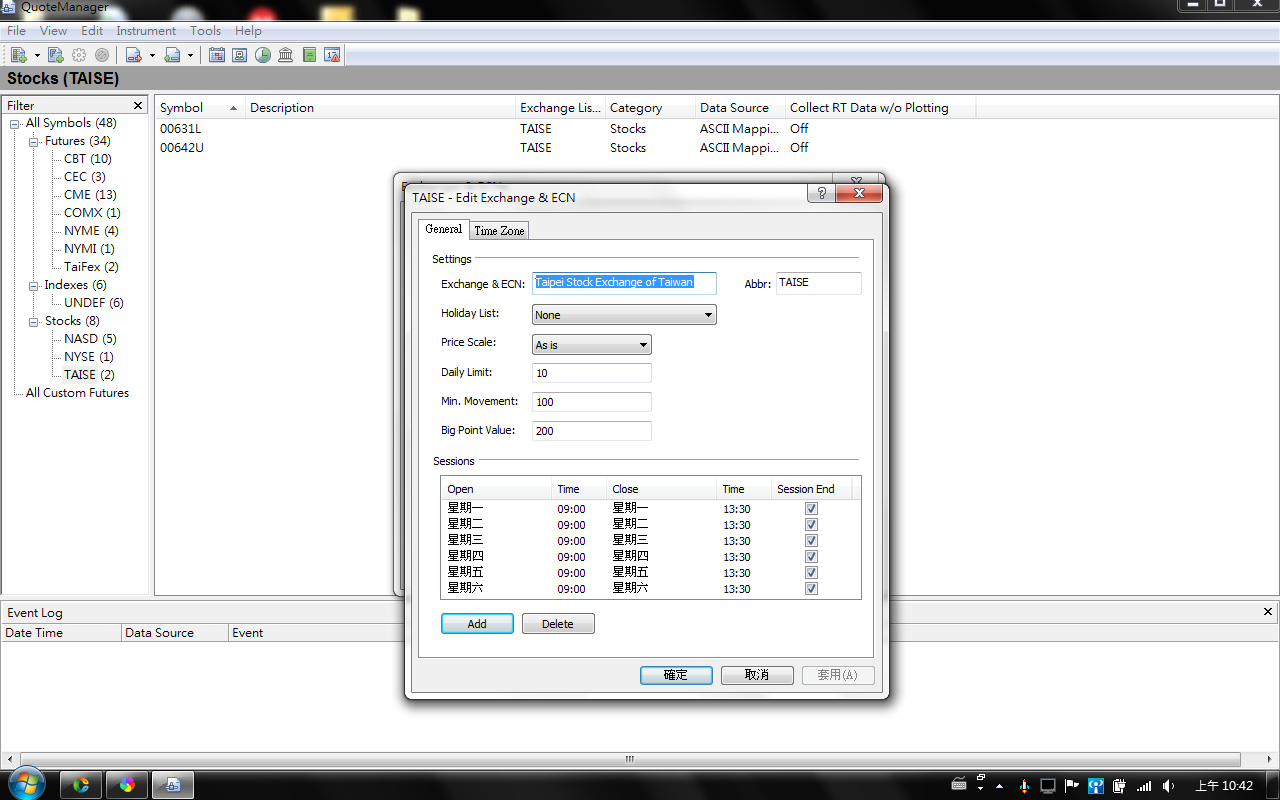The image size is (1280, 800).
Task: Toggle Session End checkbox for 星期二 row
Action: (811, 525)
